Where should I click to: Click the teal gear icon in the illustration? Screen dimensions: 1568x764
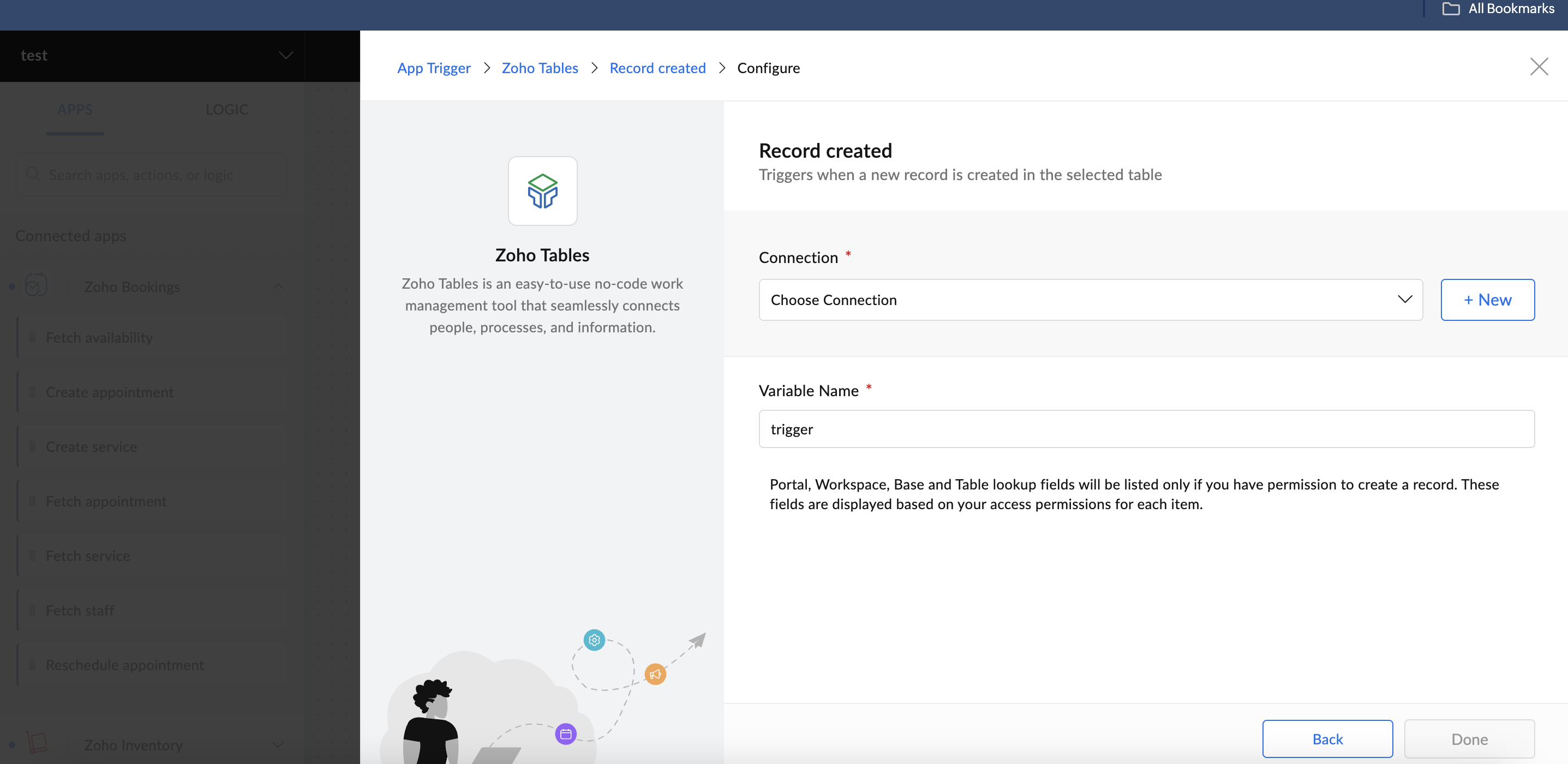pyautogui.click(x=594, y=640)
